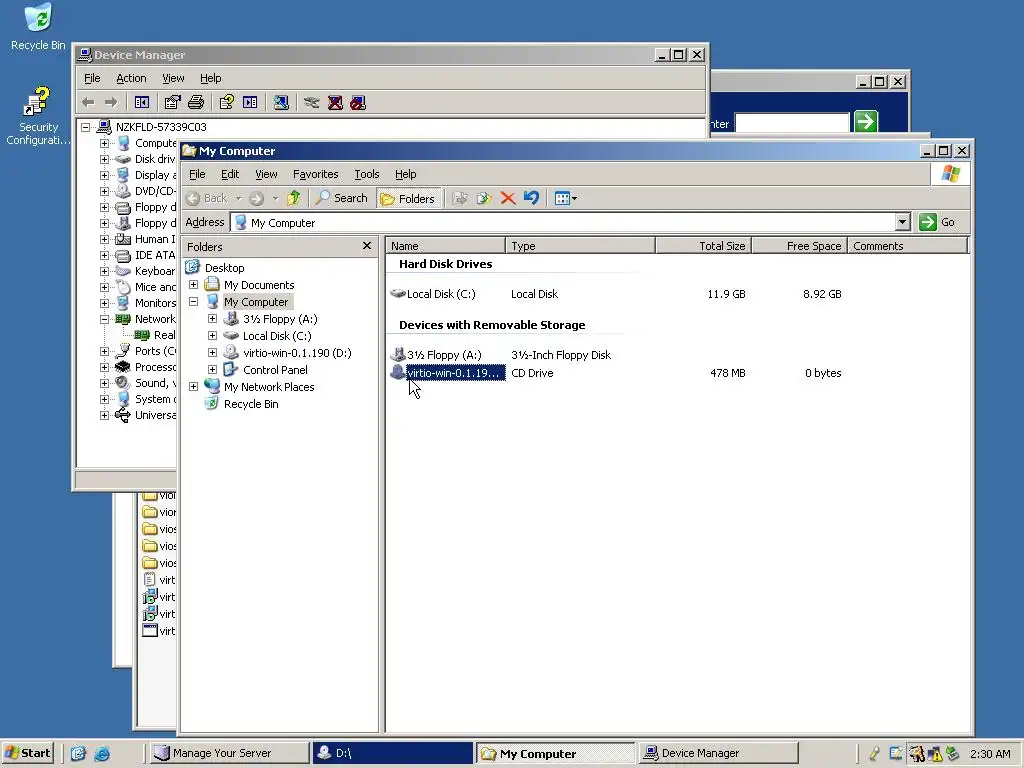Click Disable icon in Device Manager toolbar
The height and width of the screenshot is (768, 1024).
pyautogui.click(x=358, y=103)
